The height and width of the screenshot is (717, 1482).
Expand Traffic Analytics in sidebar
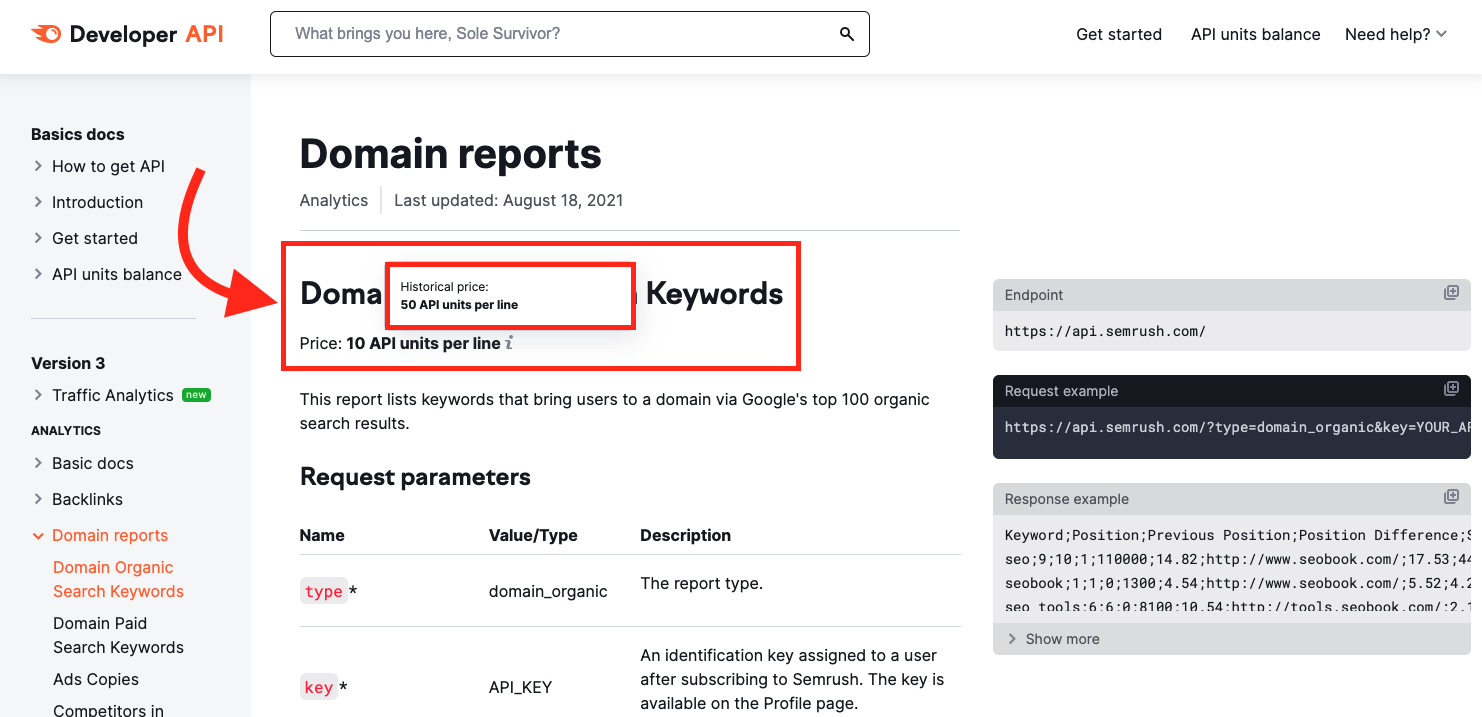tap(112, 395)
